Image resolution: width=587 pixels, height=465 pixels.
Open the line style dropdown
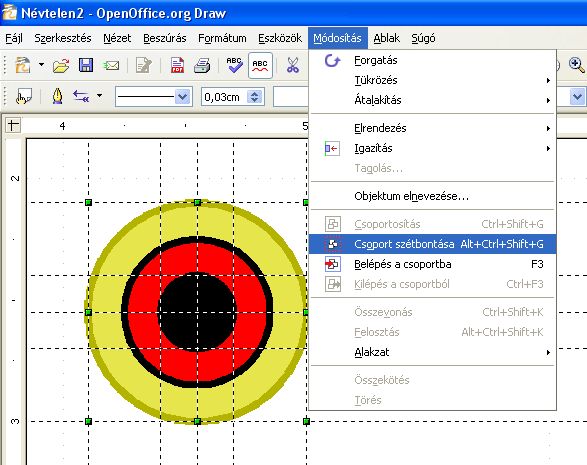153,97
